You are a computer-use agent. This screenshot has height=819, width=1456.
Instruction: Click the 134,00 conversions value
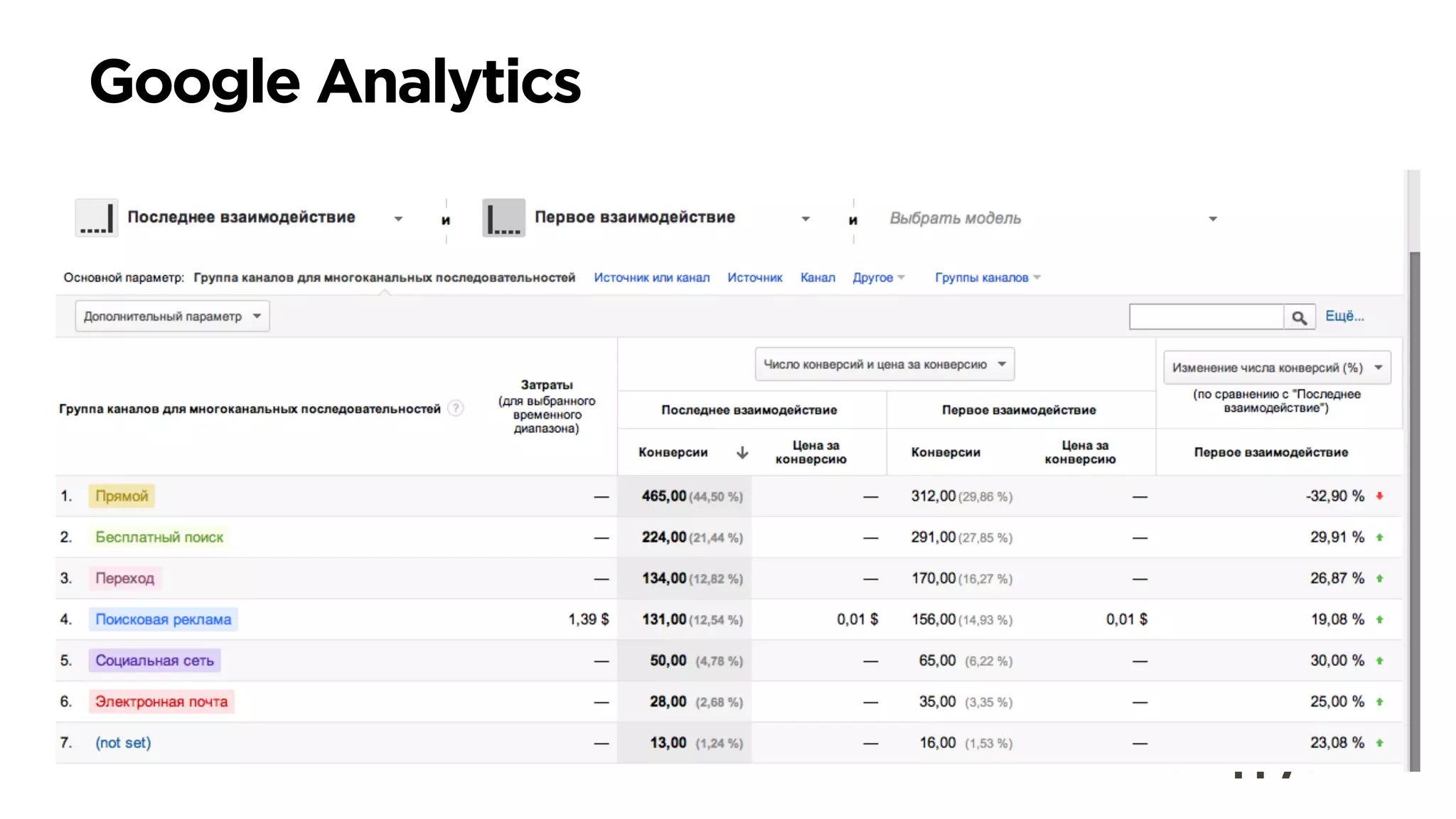664,578
